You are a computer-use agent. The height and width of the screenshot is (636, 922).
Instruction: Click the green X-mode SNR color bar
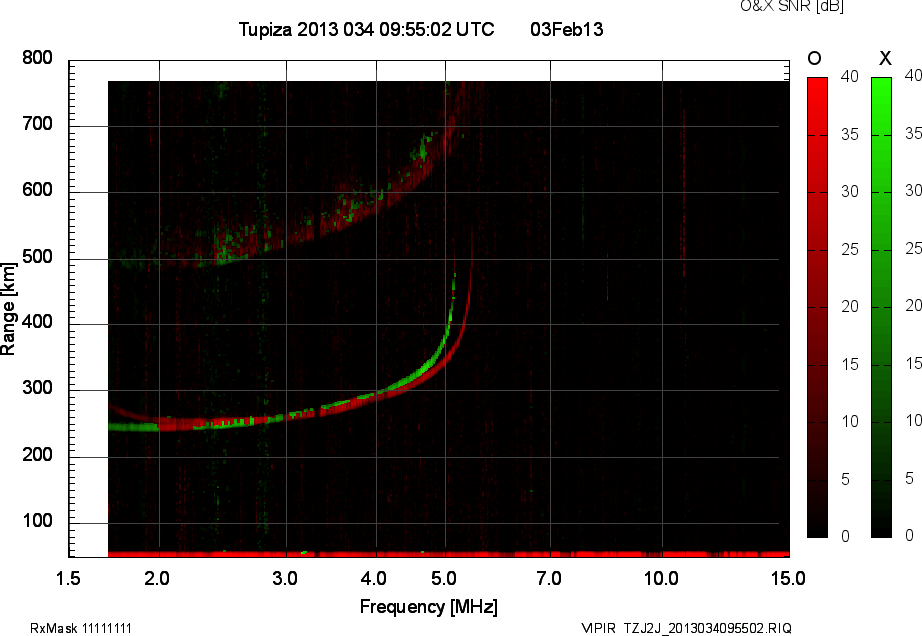[x=882, y=306]
